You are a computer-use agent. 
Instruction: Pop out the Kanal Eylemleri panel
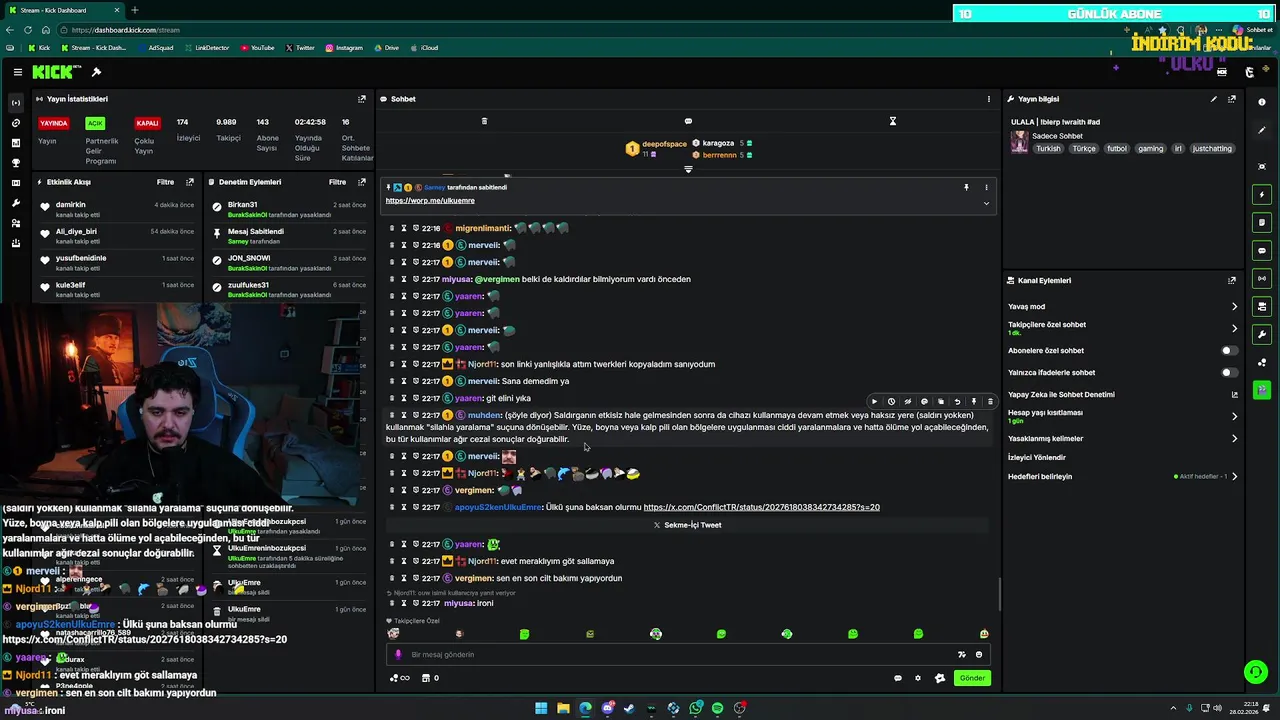[1232, 281]
